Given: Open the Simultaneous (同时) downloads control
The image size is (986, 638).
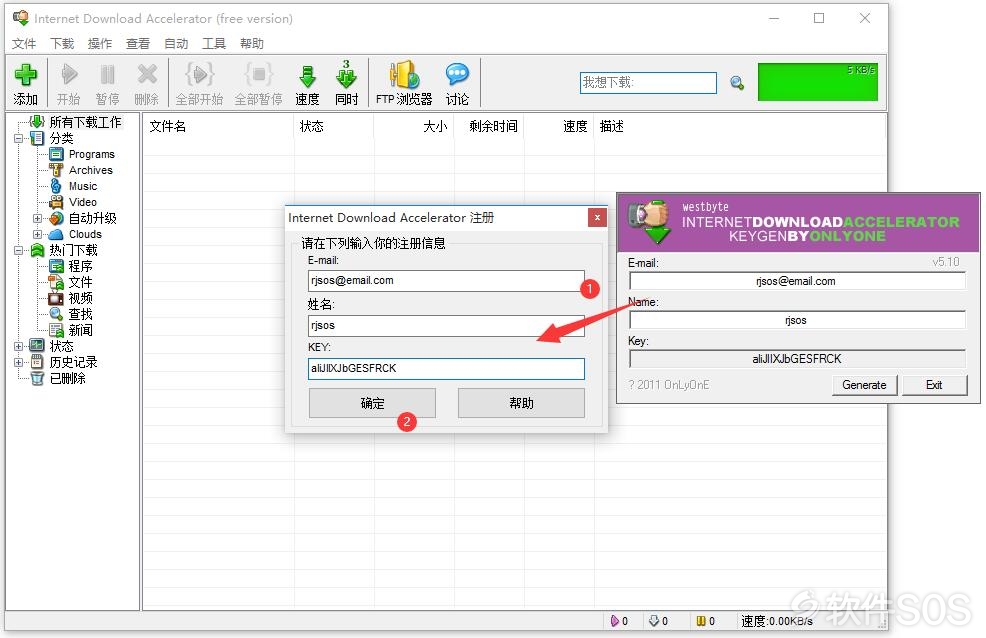Looking at the screenshot, I should click(346, 84).
